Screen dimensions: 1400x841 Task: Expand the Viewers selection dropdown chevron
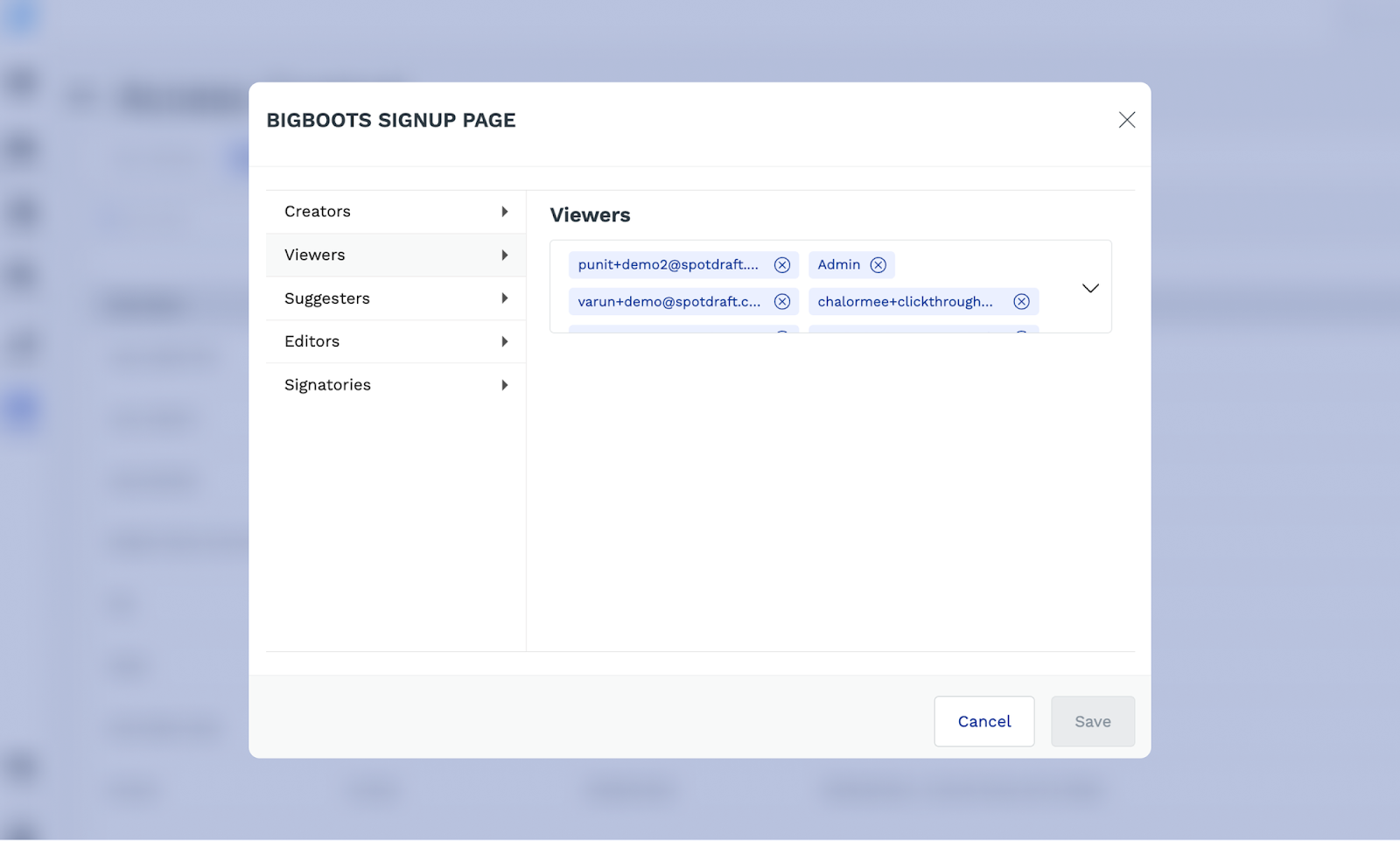coord(1090,288)
